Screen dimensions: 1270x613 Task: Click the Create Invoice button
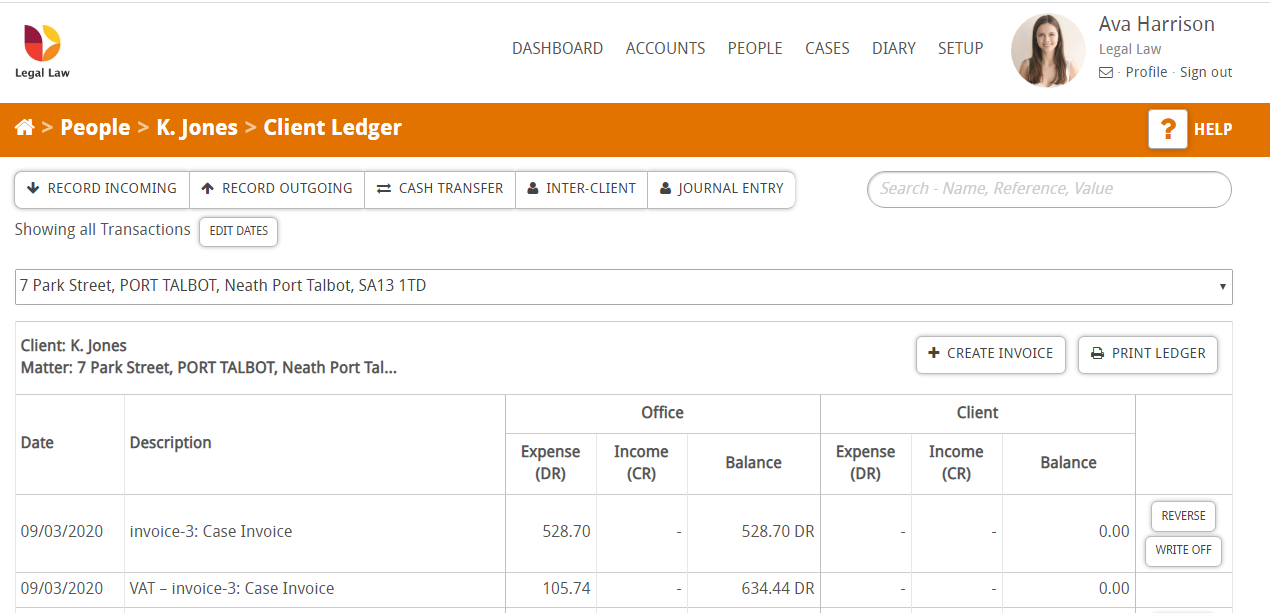(x=990, y=354)
